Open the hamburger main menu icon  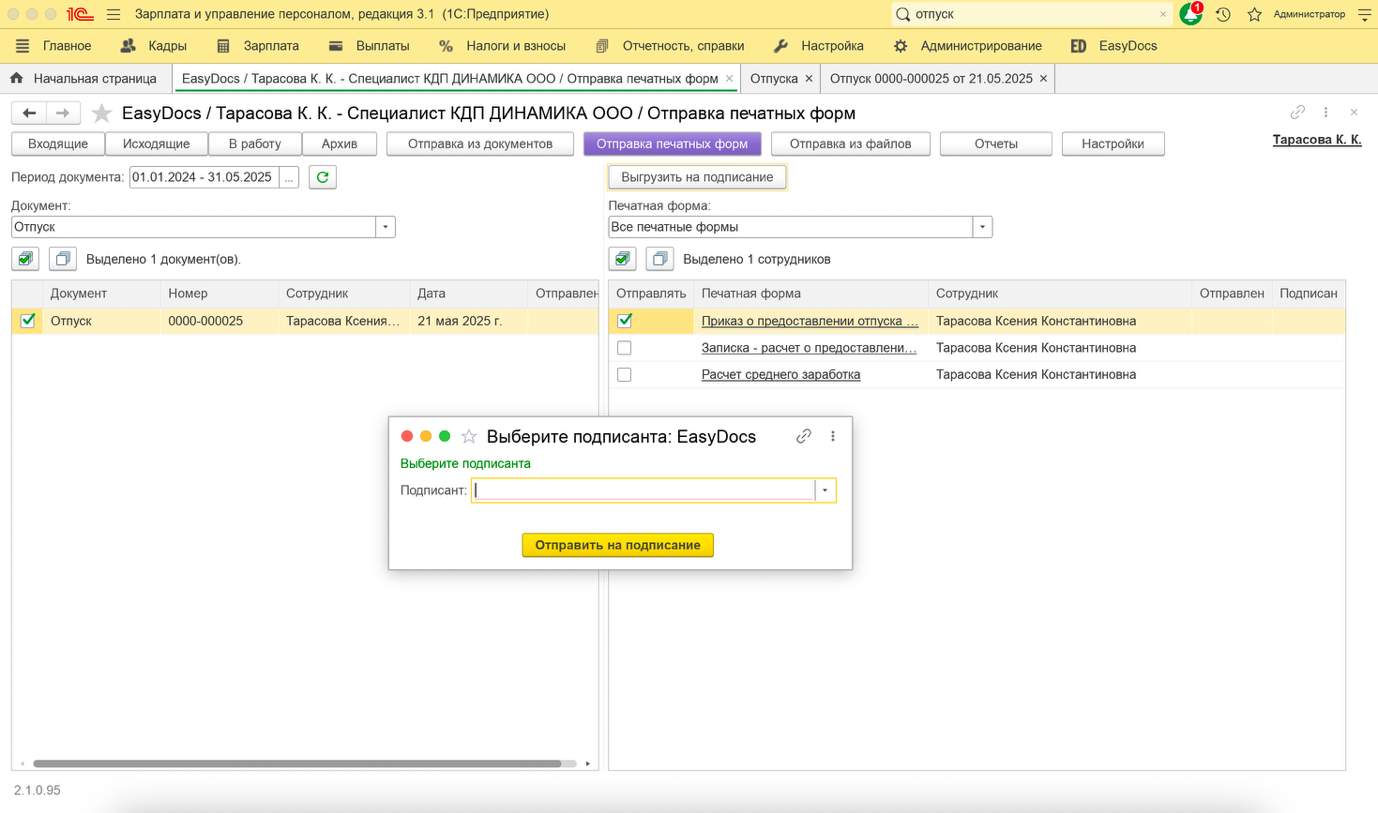pyautogui.click(x=113, y=14)
